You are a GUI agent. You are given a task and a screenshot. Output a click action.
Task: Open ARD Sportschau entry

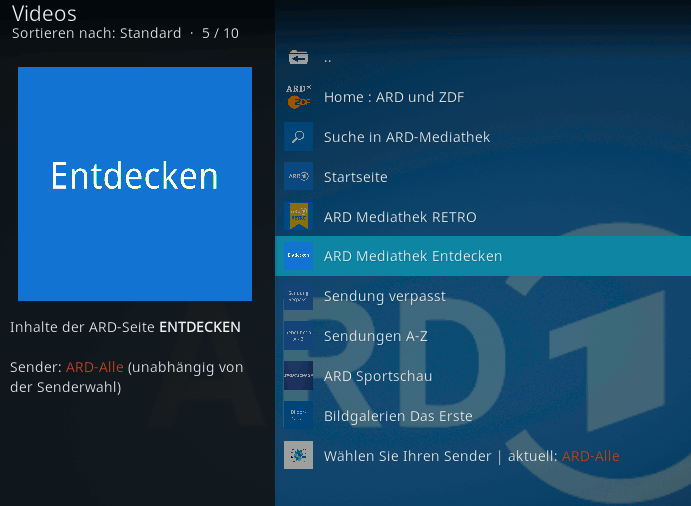483,376
